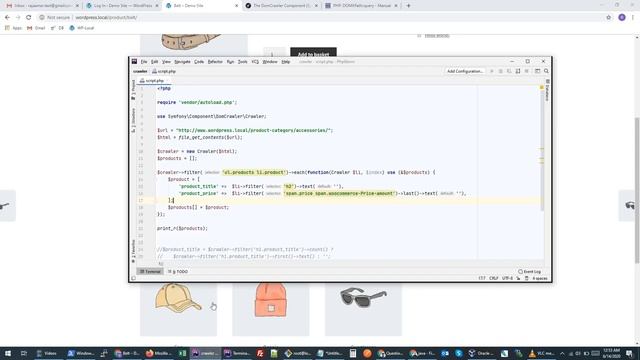Click the browser Back arrow
This screenshot has width=640, height=360.
pyautogui.click(x=7, y=18)
